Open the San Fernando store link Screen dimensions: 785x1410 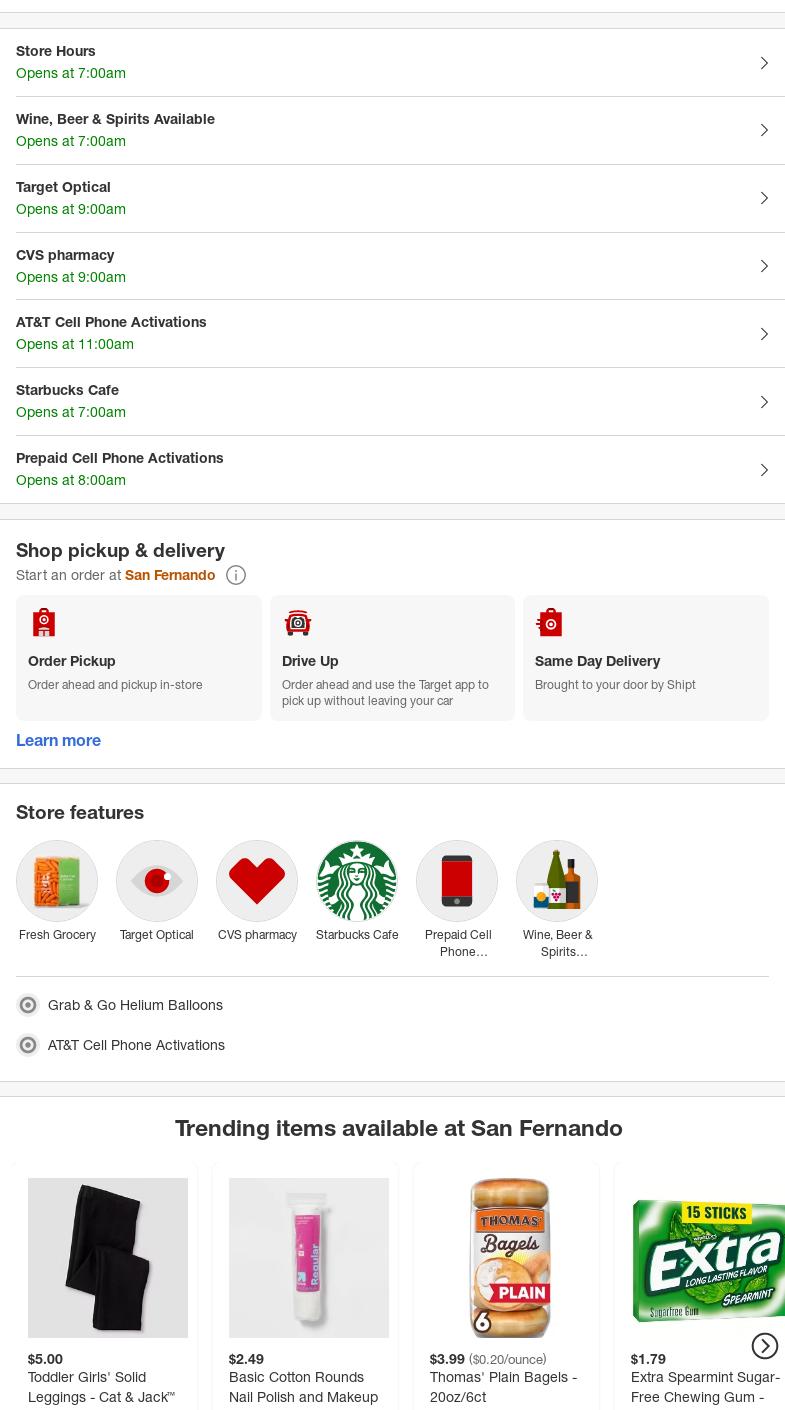click(x=170, y=575)
